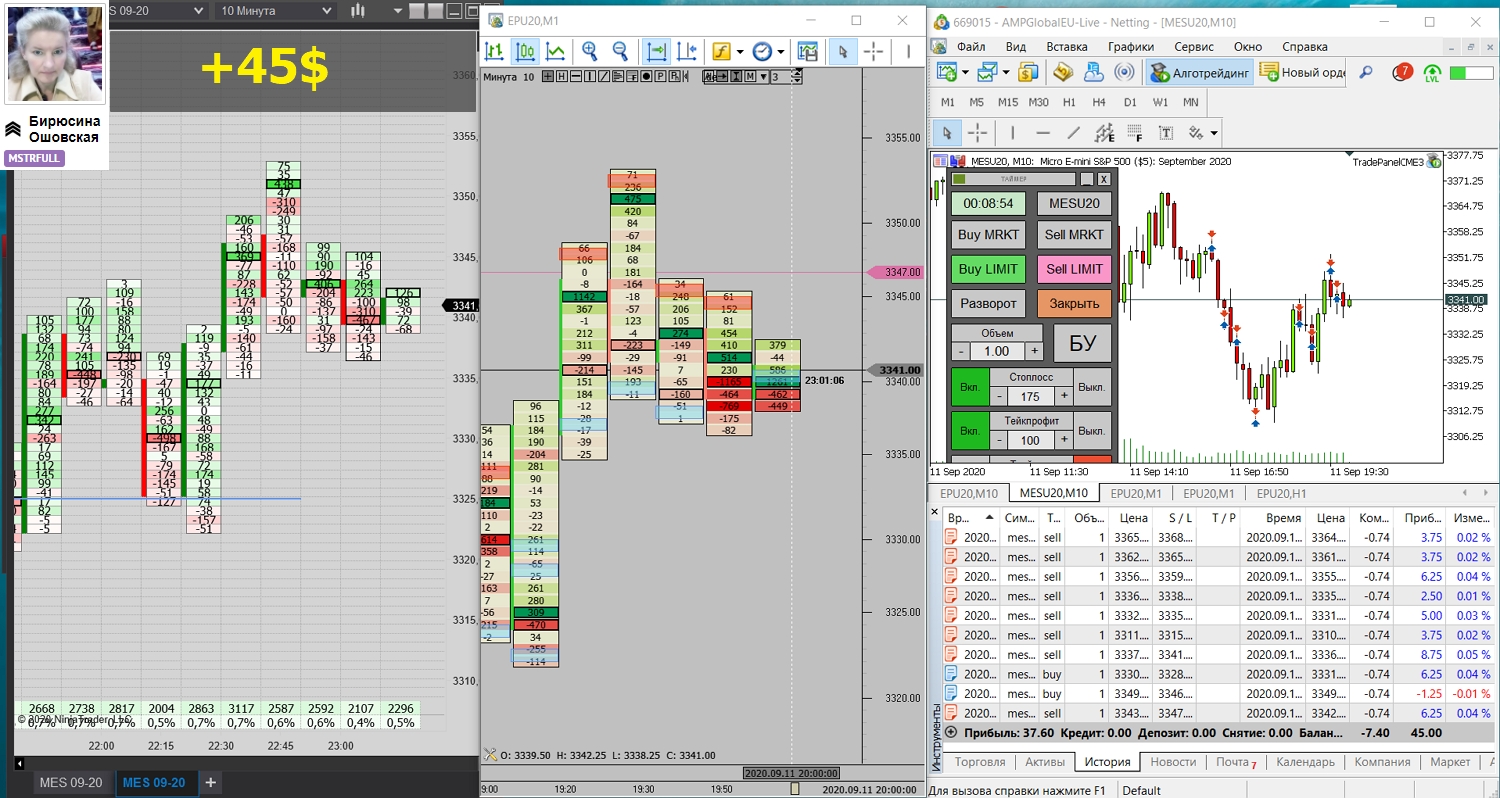
Task: Select line chart mode in EPU20,M1 window
Action: (555, 52)
